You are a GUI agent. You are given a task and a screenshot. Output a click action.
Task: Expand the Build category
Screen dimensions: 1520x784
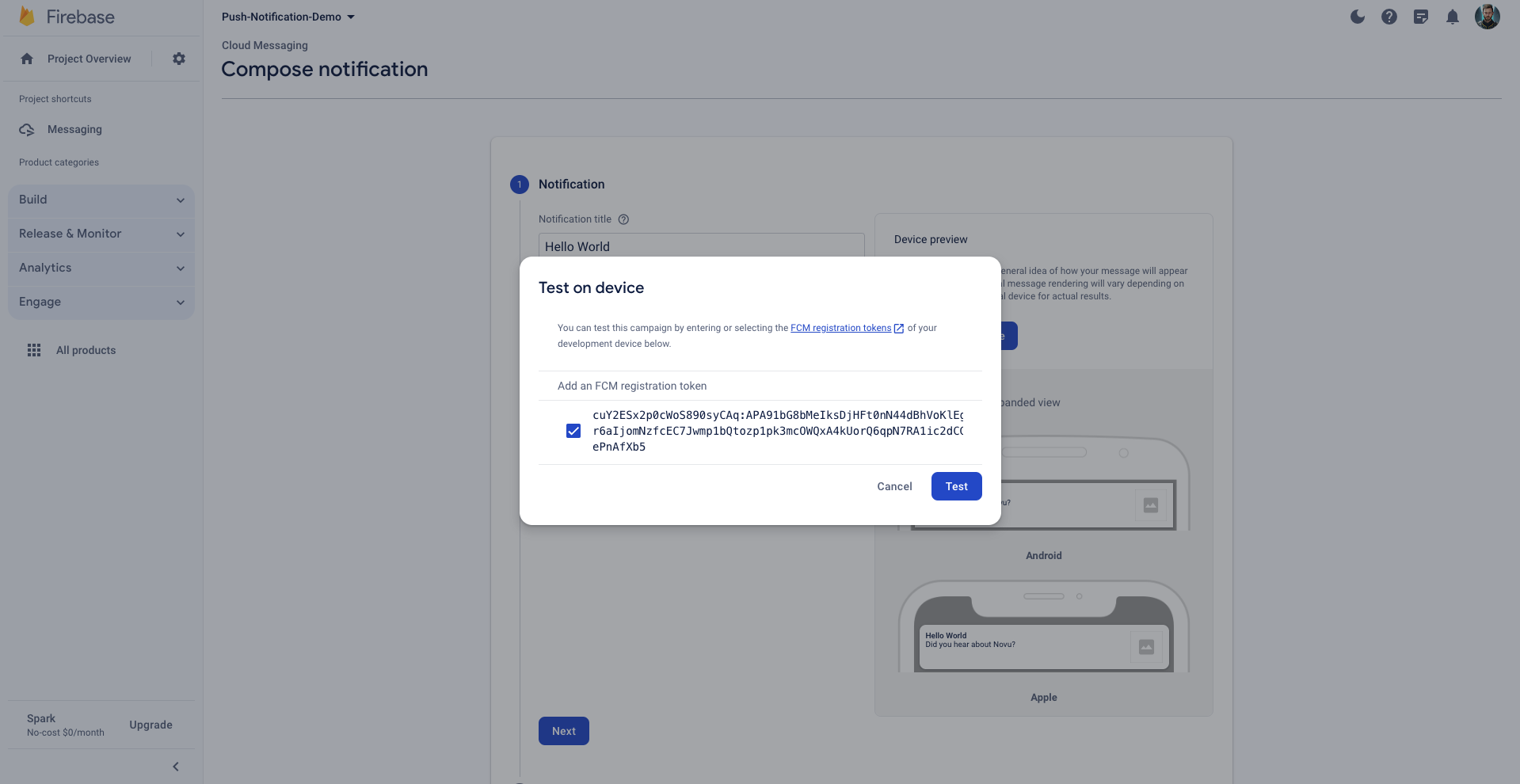tap(101, 200)
